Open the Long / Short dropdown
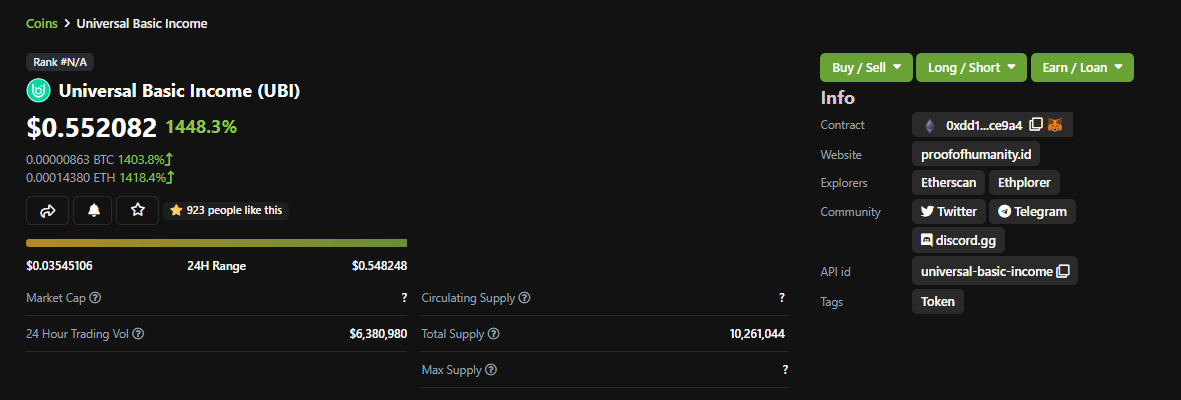This screenshot has height=400, width=1181. click(x=972, y=68)
